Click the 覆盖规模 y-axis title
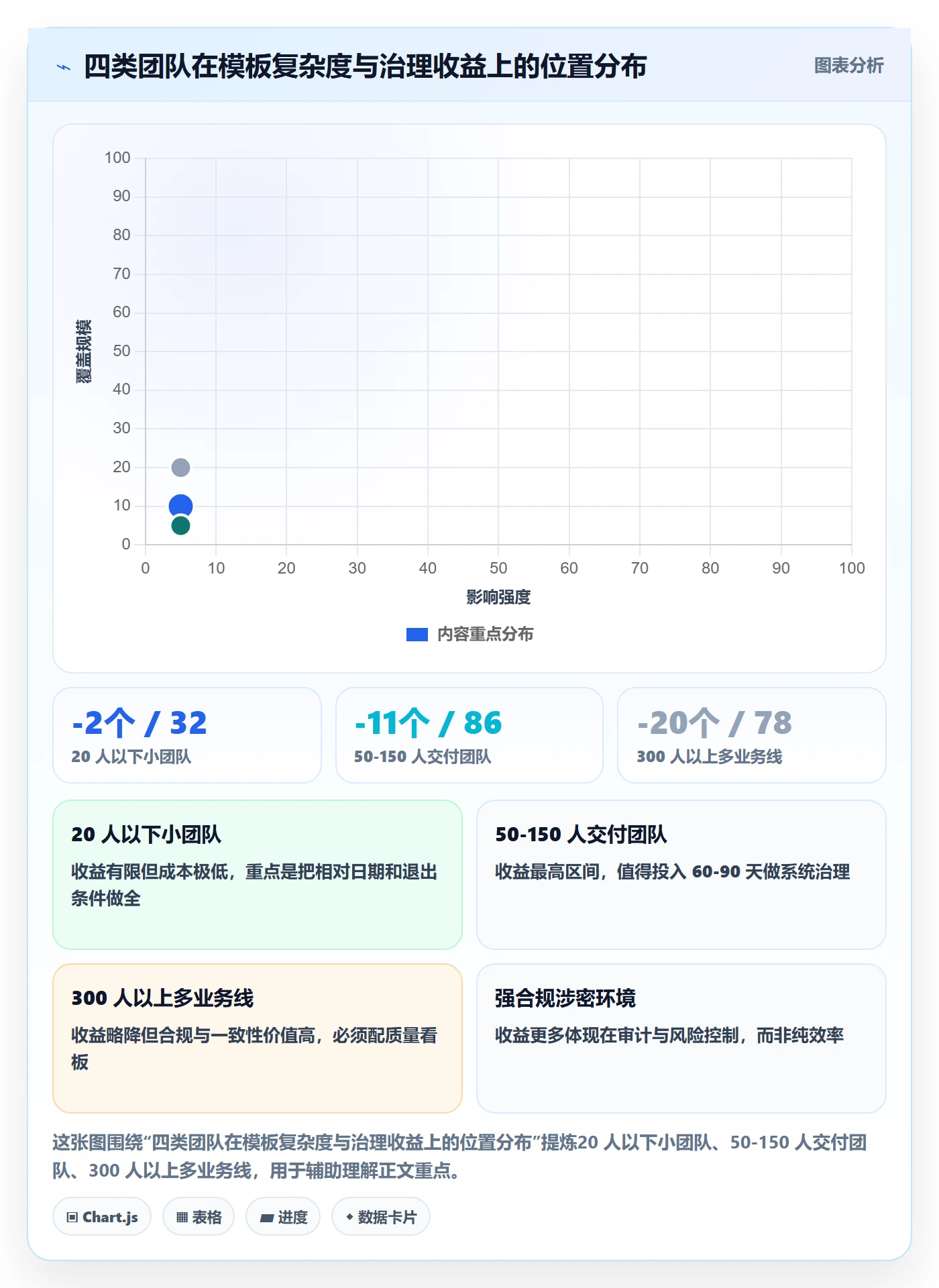This screenshot has width=939, height=1288. [83, 352]
